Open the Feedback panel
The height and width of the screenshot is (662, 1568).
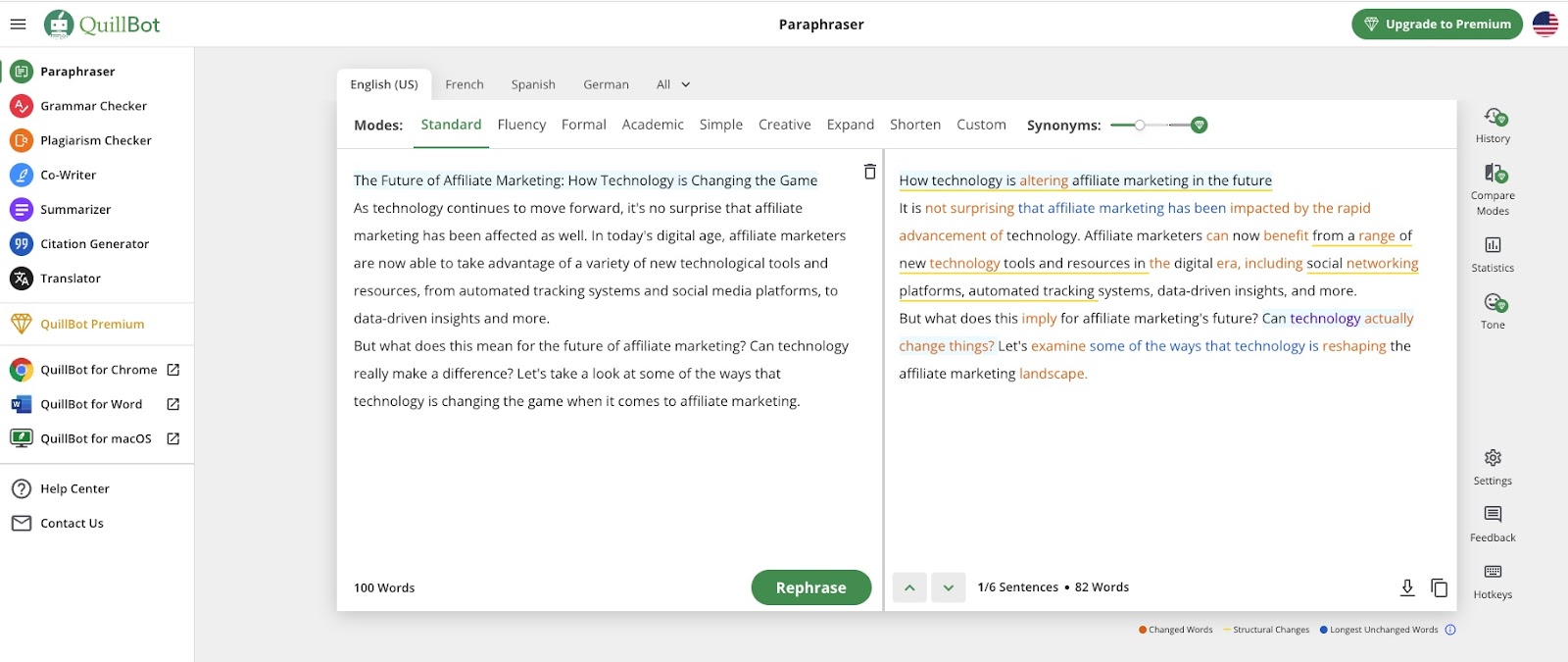click(x=1493, y=524)
